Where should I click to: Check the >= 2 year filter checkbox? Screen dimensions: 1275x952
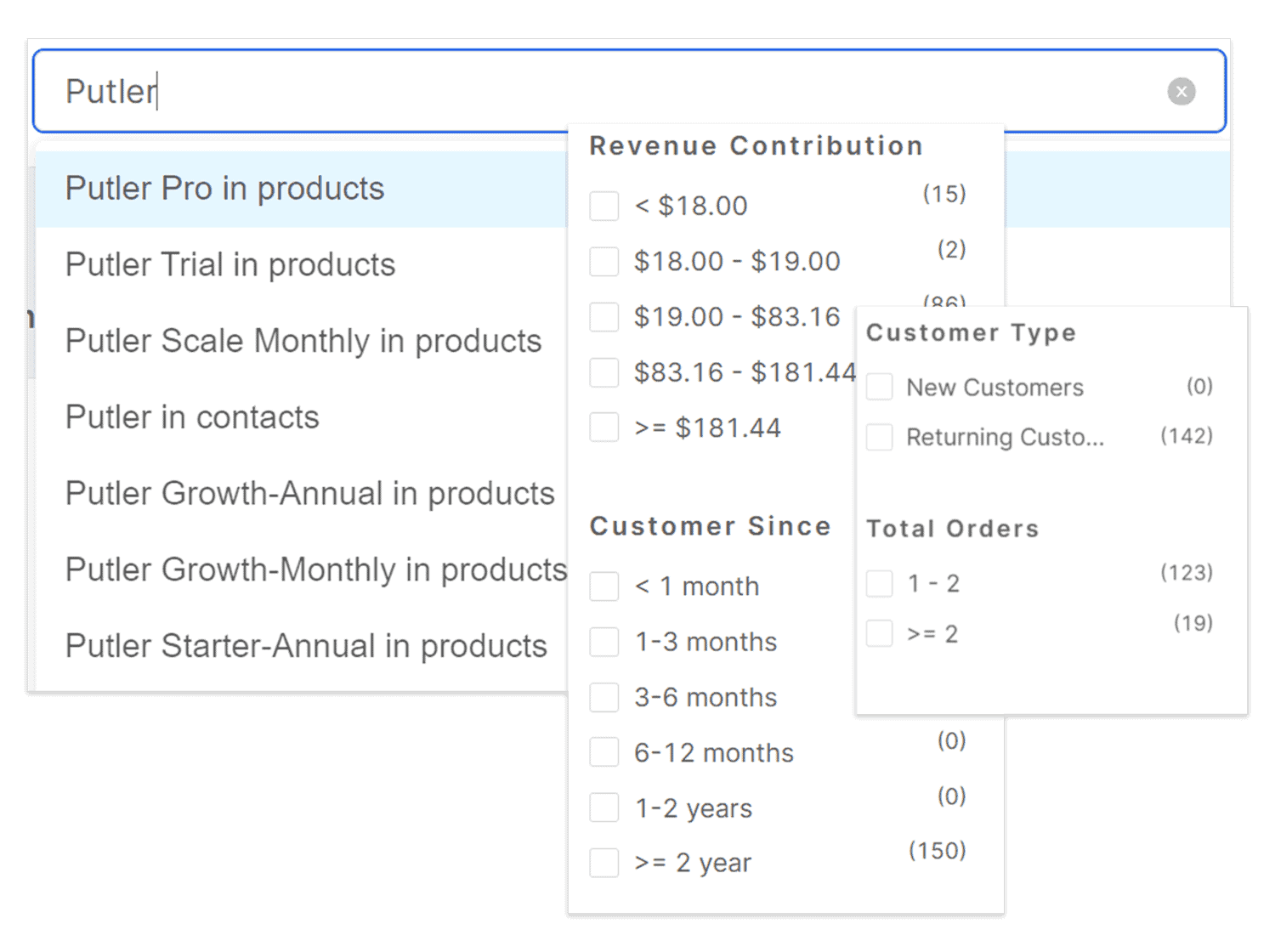coord(604,863)
